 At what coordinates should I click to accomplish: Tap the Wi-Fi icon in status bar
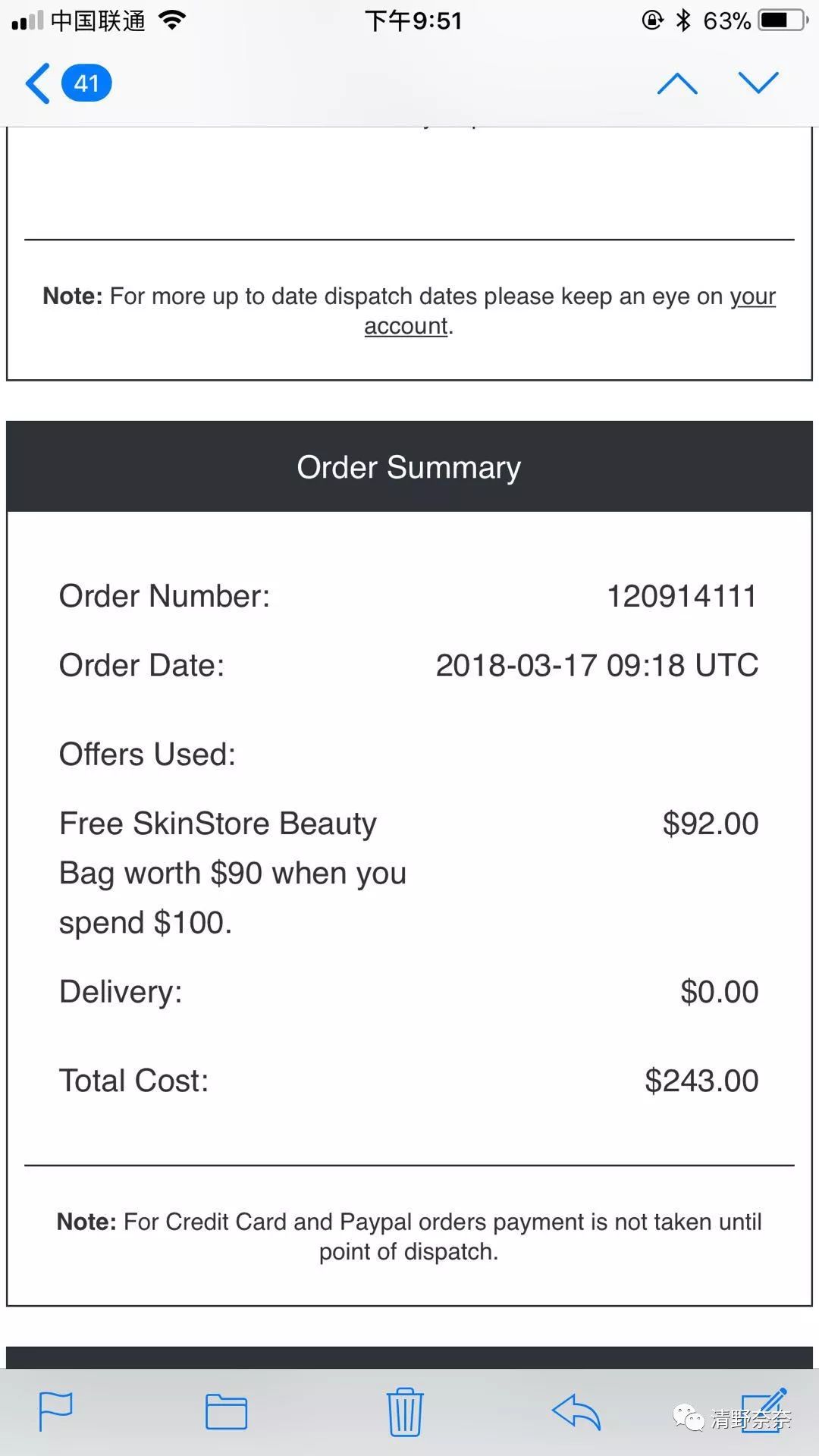point(173,20)
